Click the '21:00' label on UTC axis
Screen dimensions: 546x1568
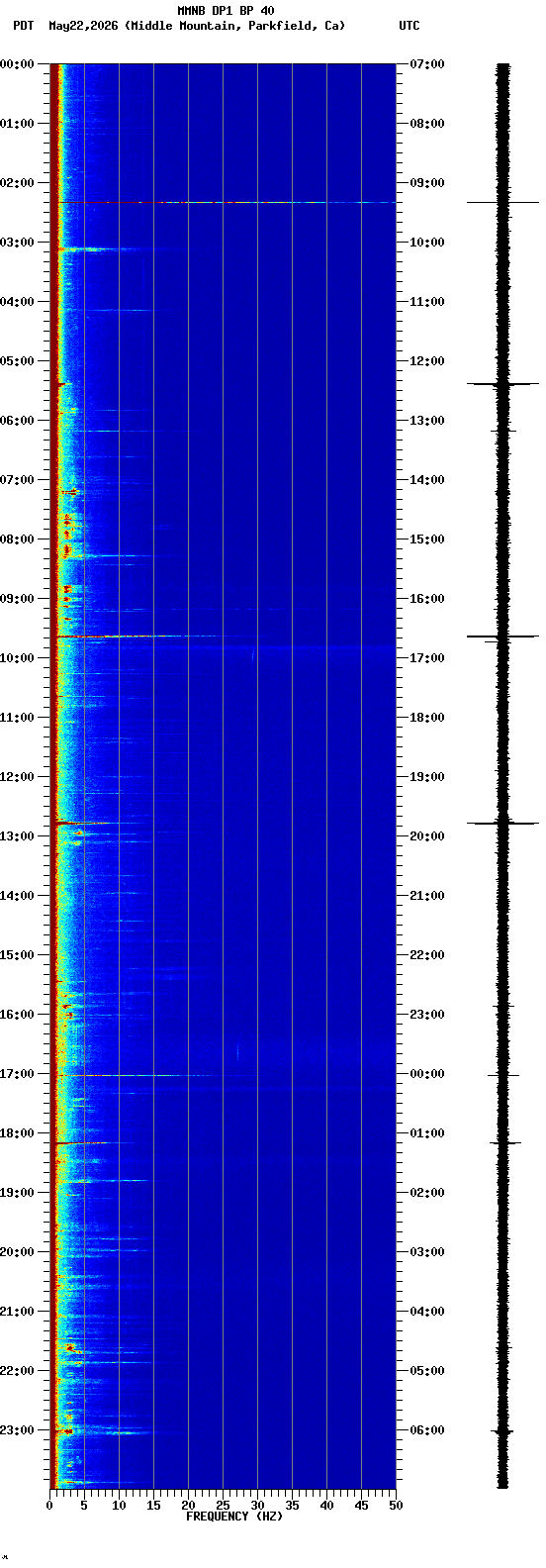[427, 896]
